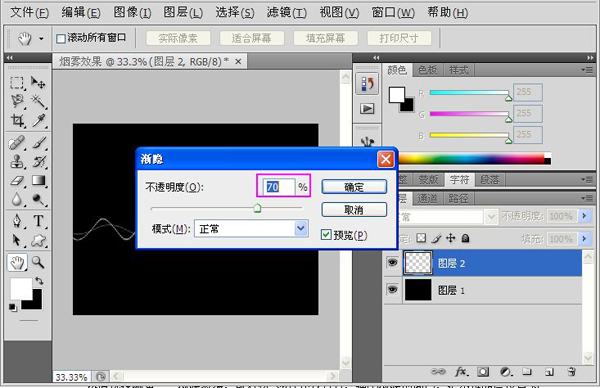Select the Rectangular Marquee tool
The width and height of the screenshot is (600, 388).
coord(17,82)
